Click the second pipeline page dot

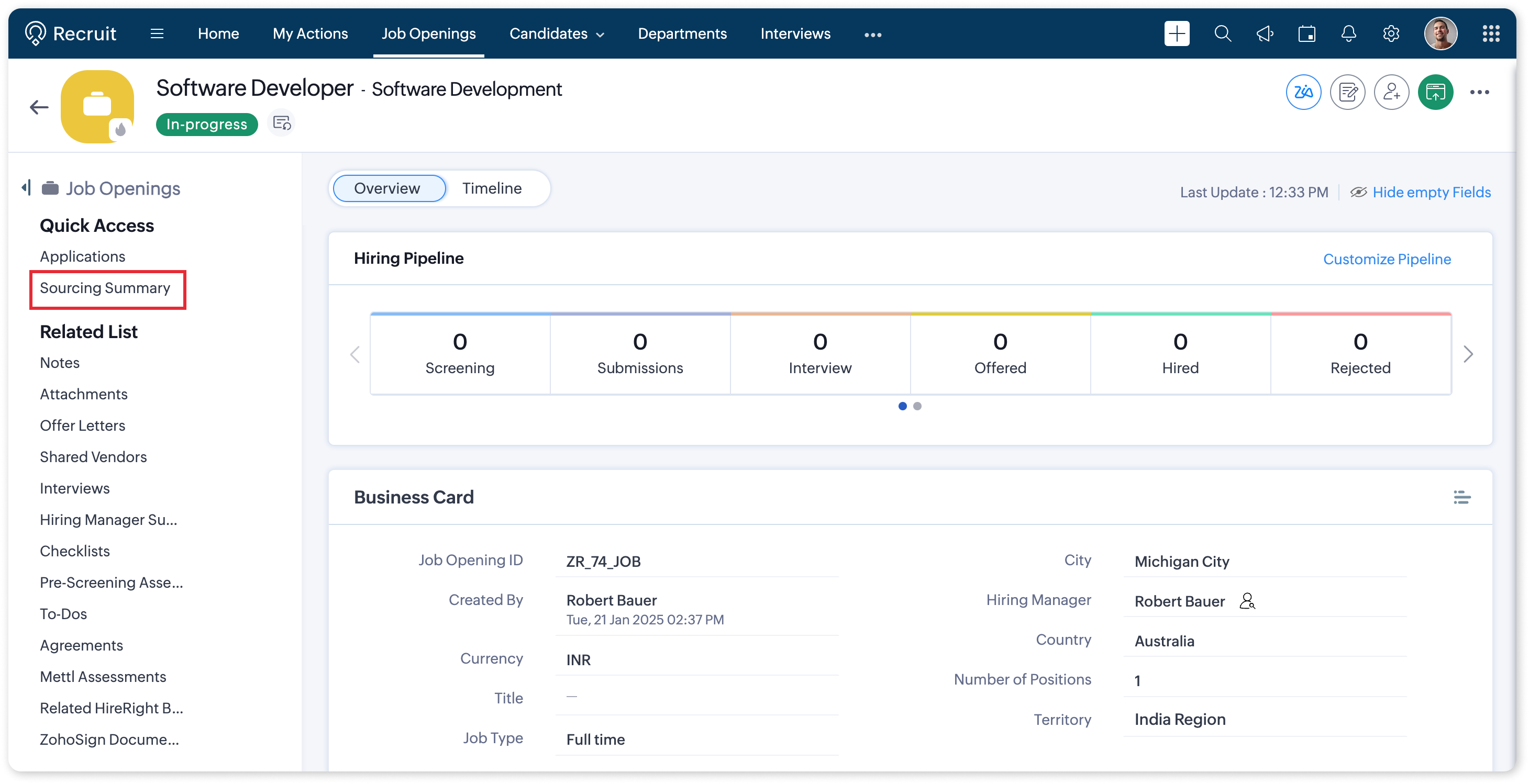[x=917, y=406]
